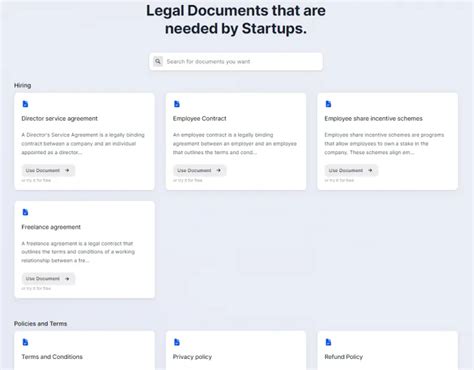This screenshot has width=474, height=370.
Task: Select the Hiring section heading
Action: click(23, 85)
